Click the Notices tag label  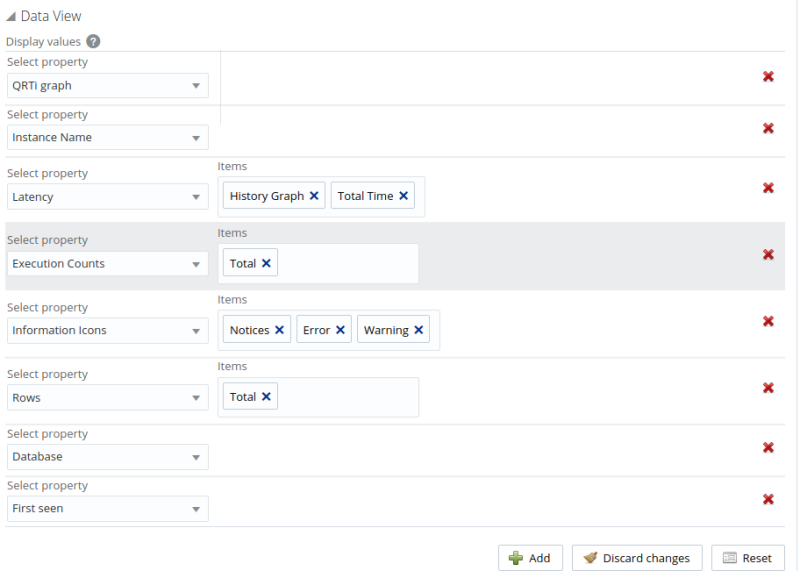click(x=249, y=330)
